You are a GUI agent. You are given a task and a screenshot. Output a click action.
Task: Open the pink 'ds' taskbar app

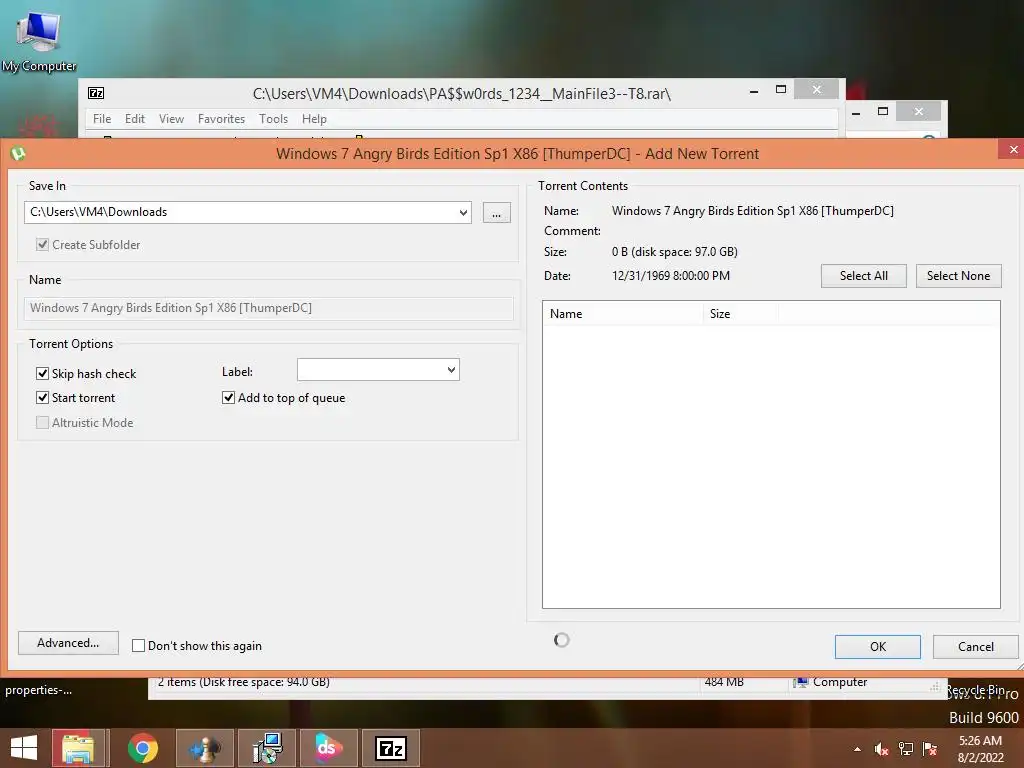(329, 748)
